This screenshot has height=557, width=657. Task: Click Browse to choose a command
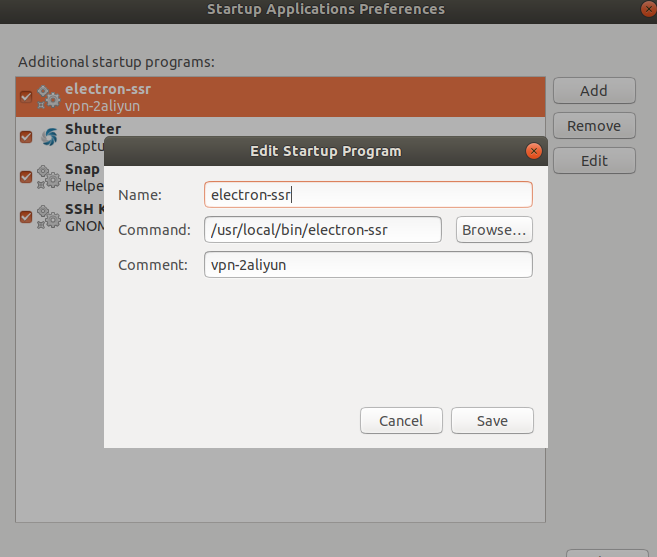click(494, 230)
